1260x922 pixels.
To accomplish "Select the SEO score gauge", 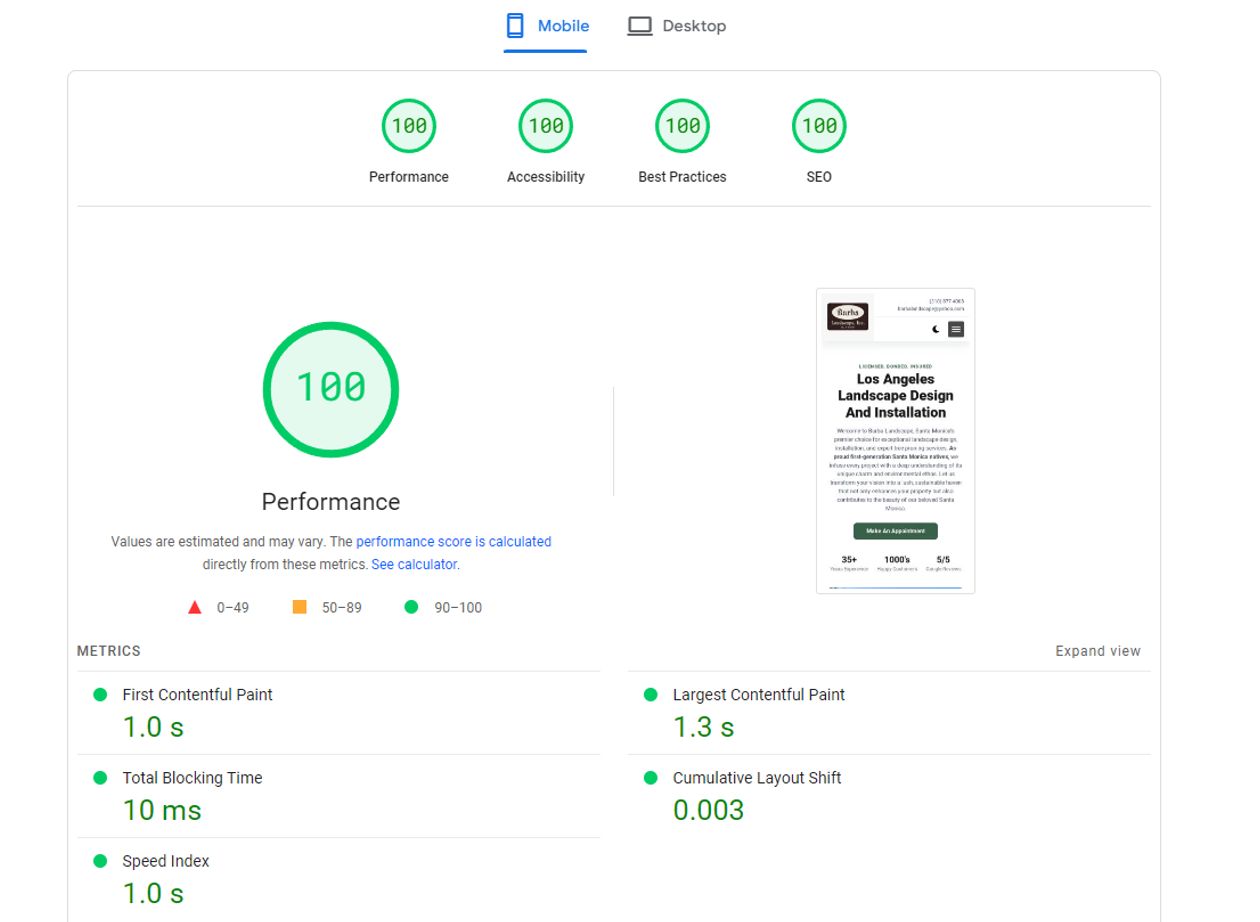I will [819, 125].
